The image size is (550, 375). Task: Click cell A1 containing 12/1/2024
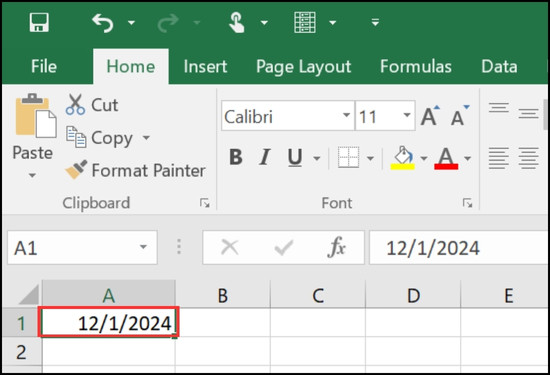(109, 322)
